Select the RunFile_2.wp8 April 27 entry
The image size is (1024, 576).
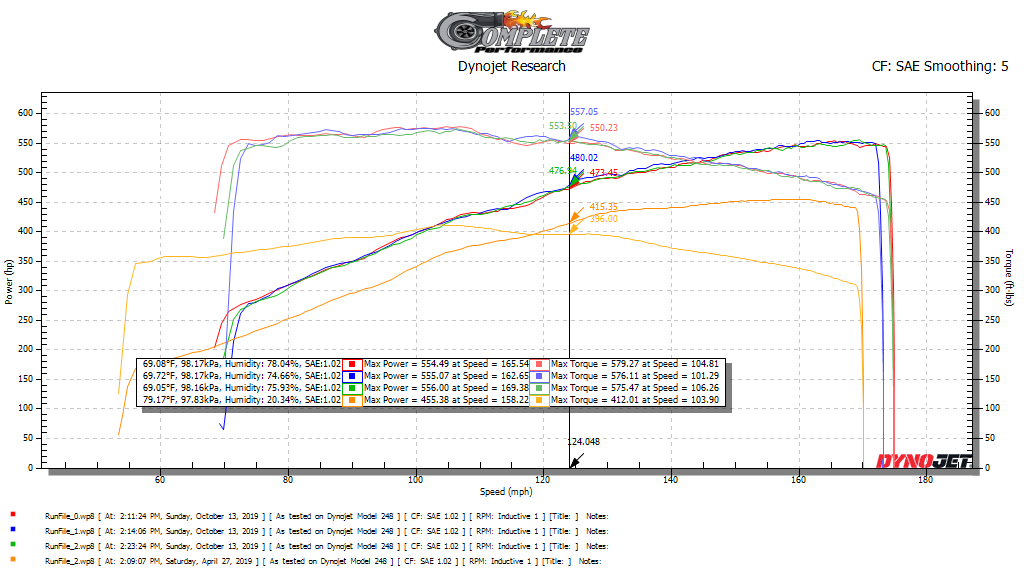(x=323, y=561)
